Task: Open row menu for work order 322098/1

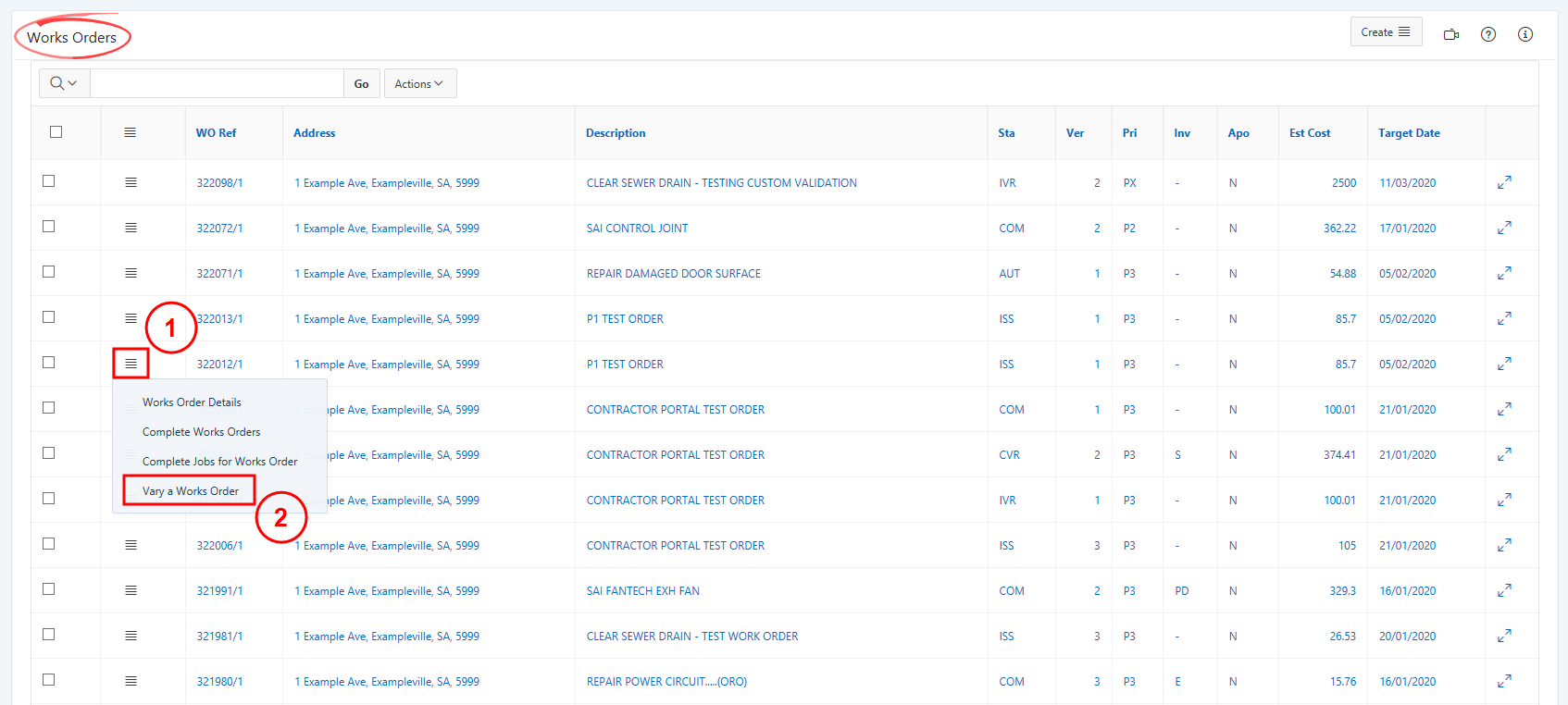Action: tap(131, 182)
